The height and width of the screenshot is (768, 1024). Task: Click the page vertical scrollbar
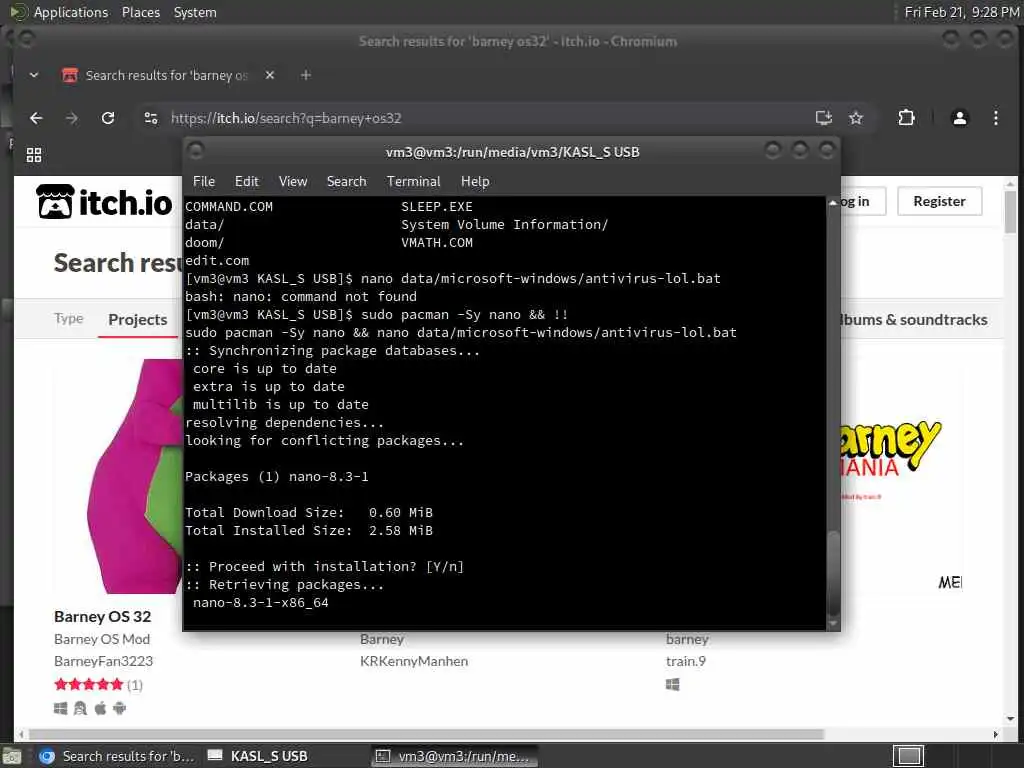[1010, 211]
